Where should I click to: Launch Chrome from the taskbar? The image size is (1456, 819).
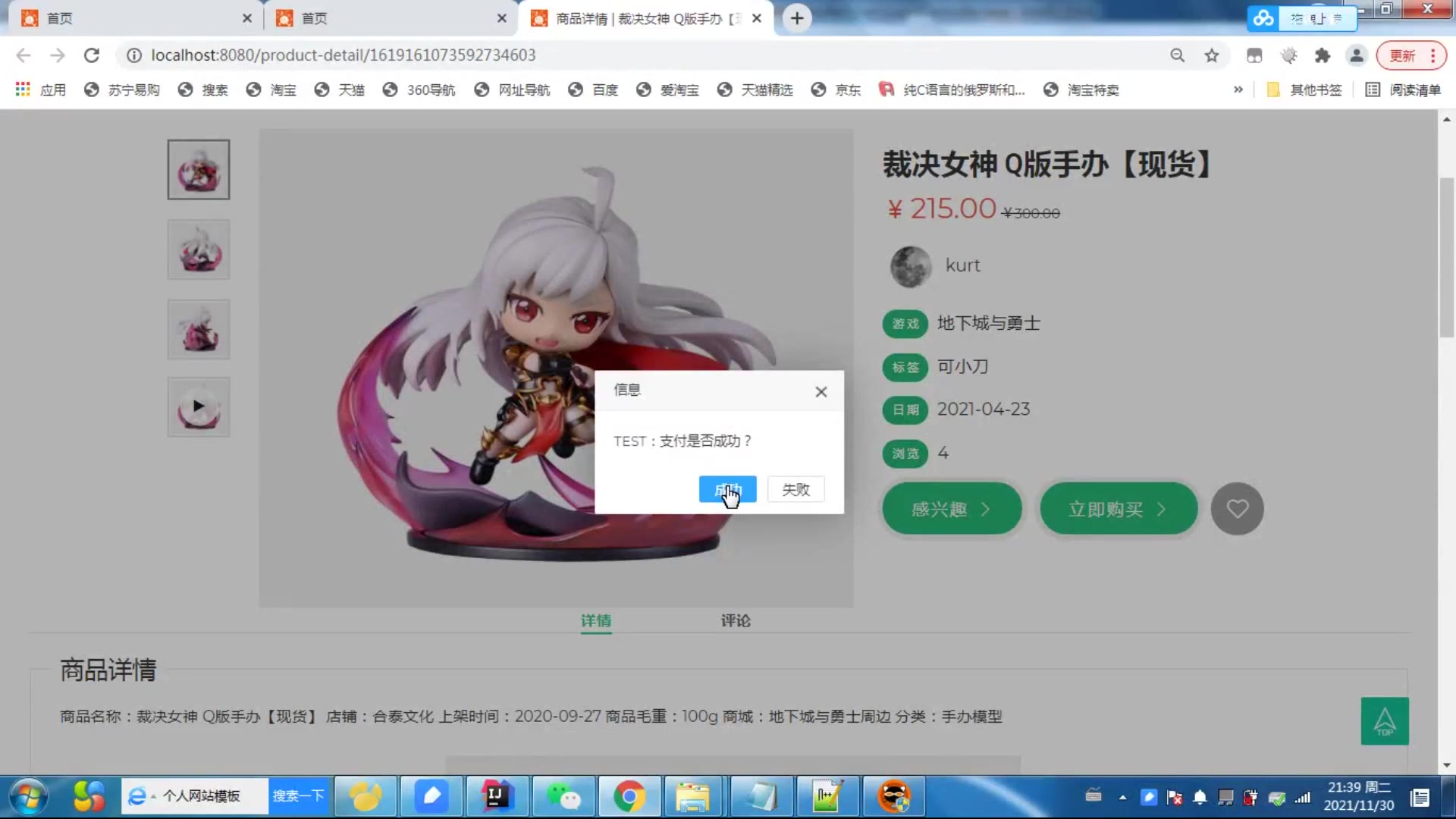coord(629,796)
